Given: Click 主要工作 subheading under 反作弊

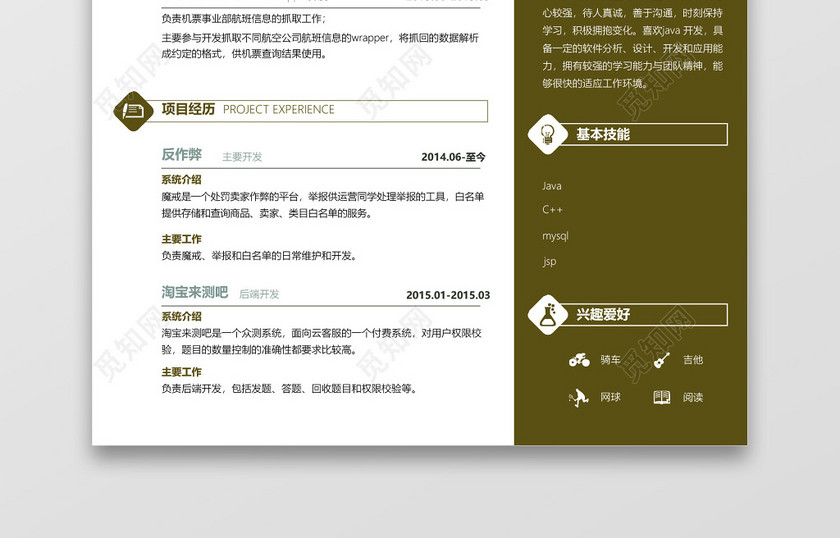Looking at the screenshot, I should coord(182,239).
